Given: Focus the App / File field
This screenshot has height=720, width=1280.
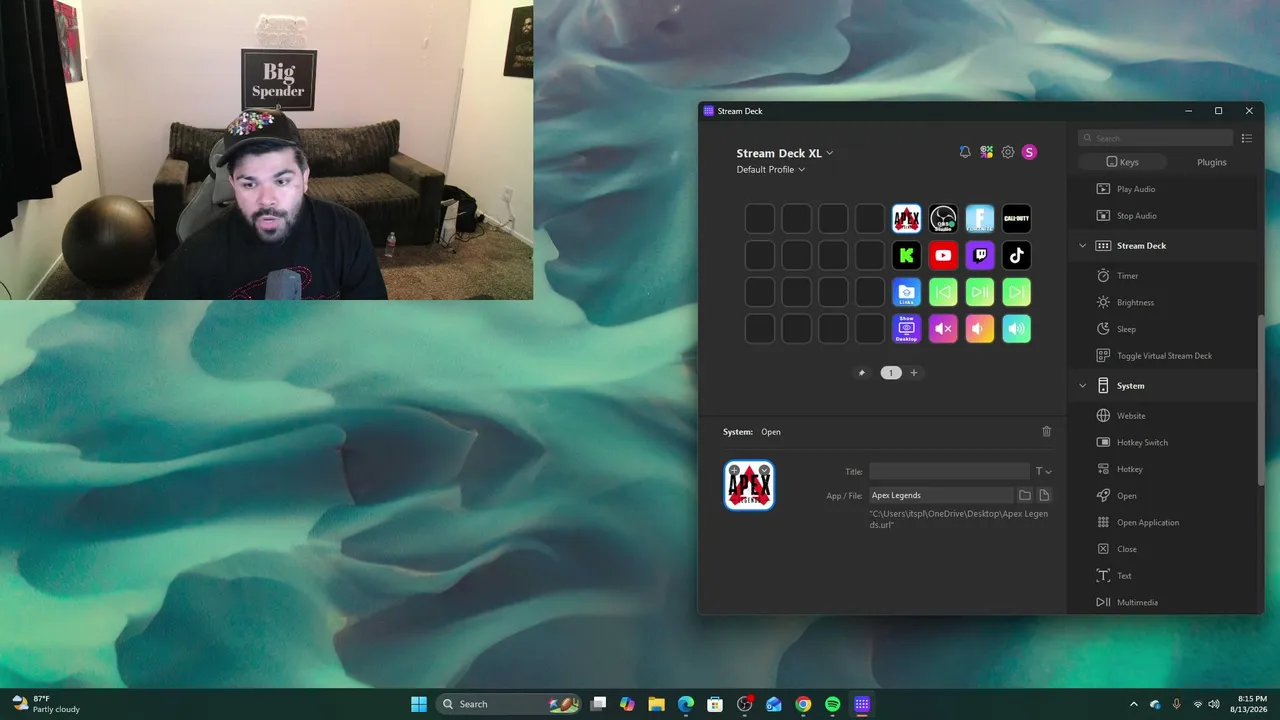Looking at the screenshot, I should pos(941,495).
